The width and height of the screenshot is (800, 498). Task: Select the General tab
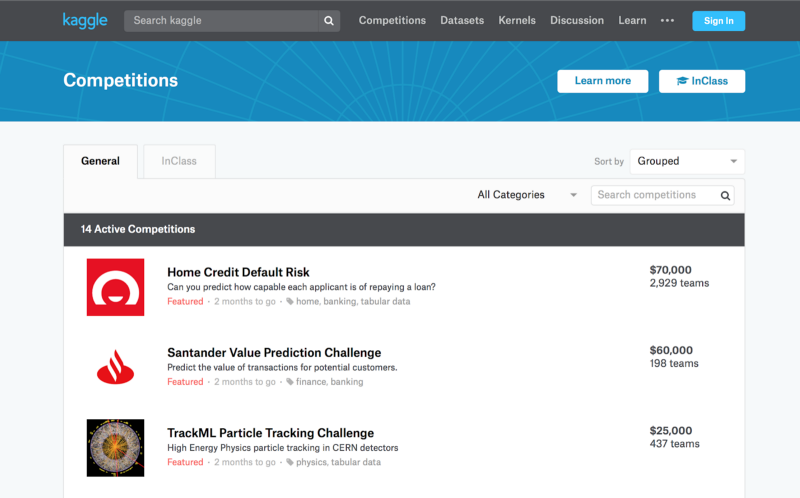coord(101,161)
